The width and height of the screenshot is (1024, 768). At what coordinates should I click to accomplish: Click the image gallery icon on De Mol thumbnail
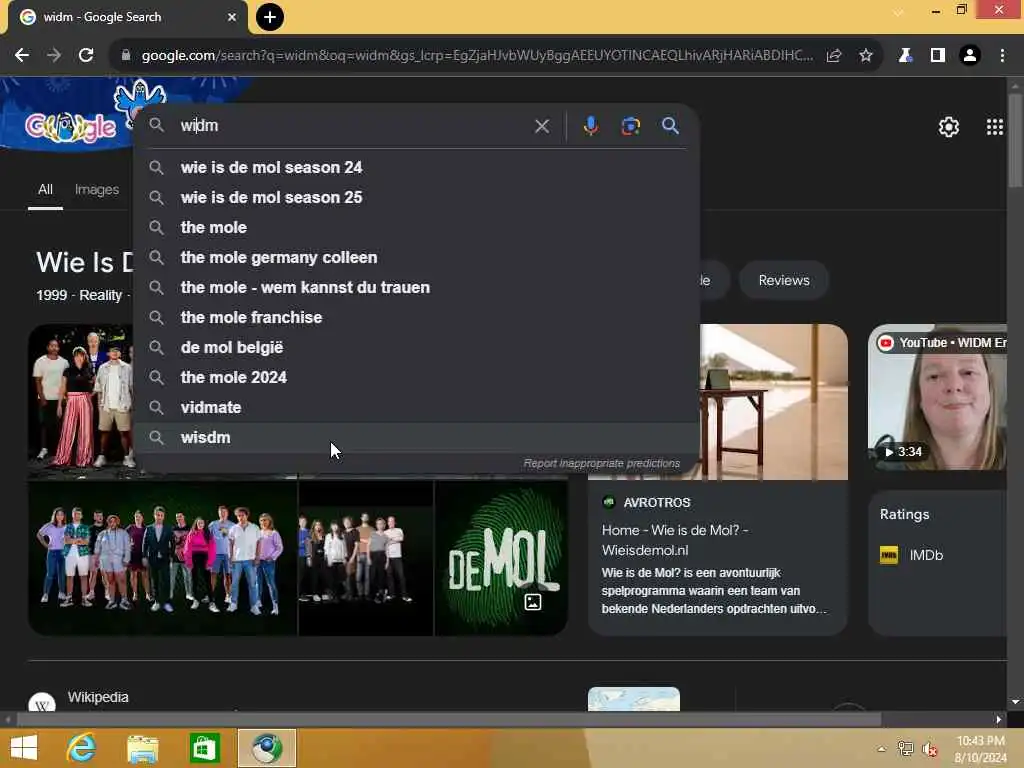(533, 601)
